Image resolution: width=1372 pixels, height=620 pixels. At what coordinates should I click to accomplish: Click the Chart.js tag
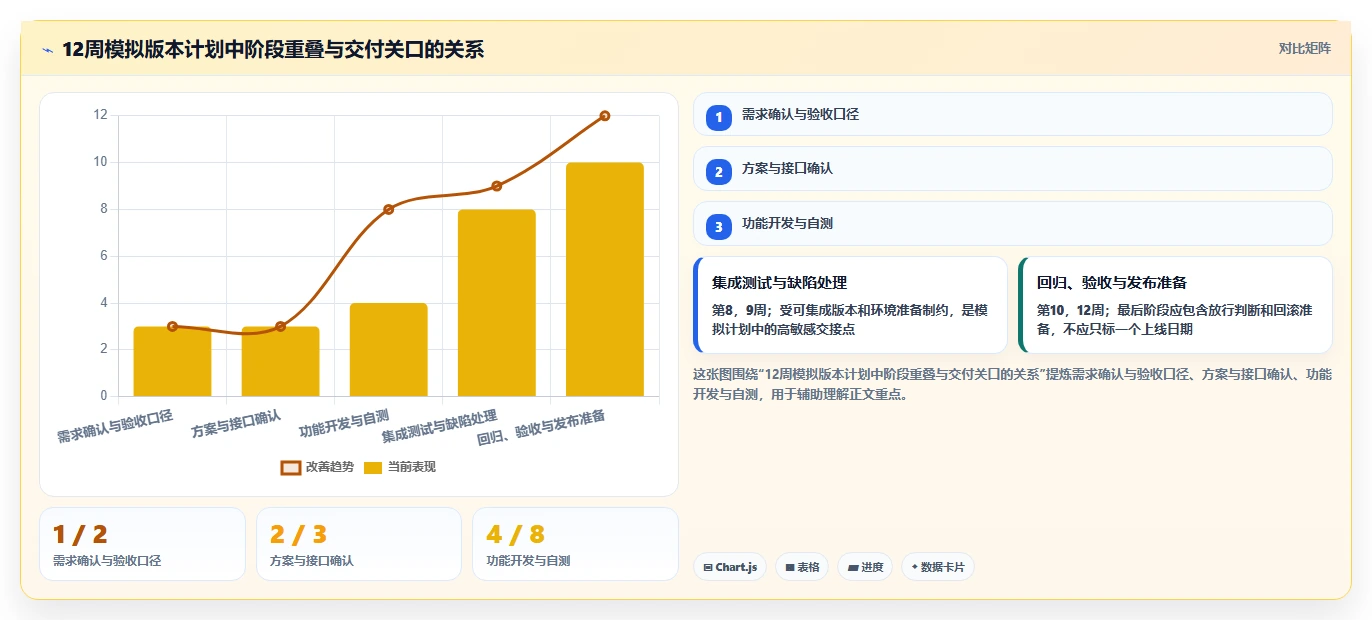click(x=730, y=567)
